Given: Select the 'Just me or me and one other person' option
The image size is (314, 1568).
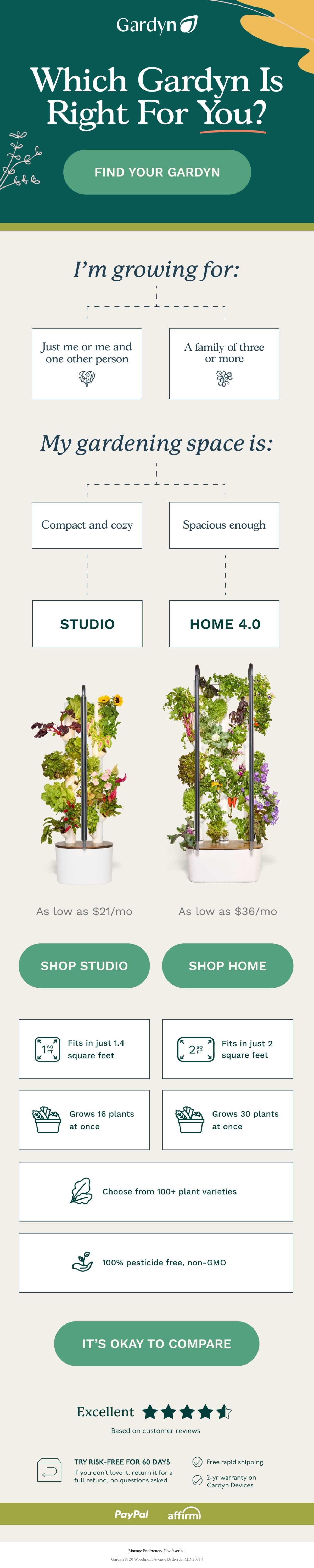Looking at the screenshot, I should pyautogui.click(x=87, y=363).
